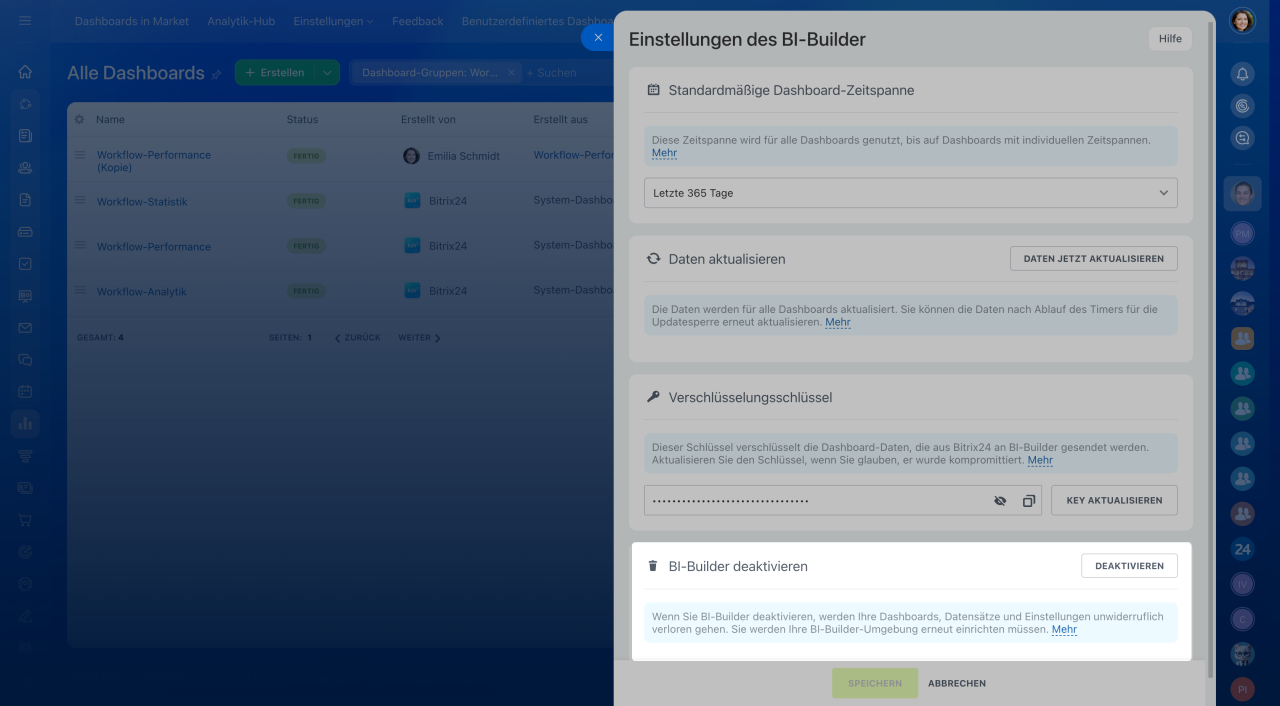Copy the encryption key to clipboard

click(1028, 501)
